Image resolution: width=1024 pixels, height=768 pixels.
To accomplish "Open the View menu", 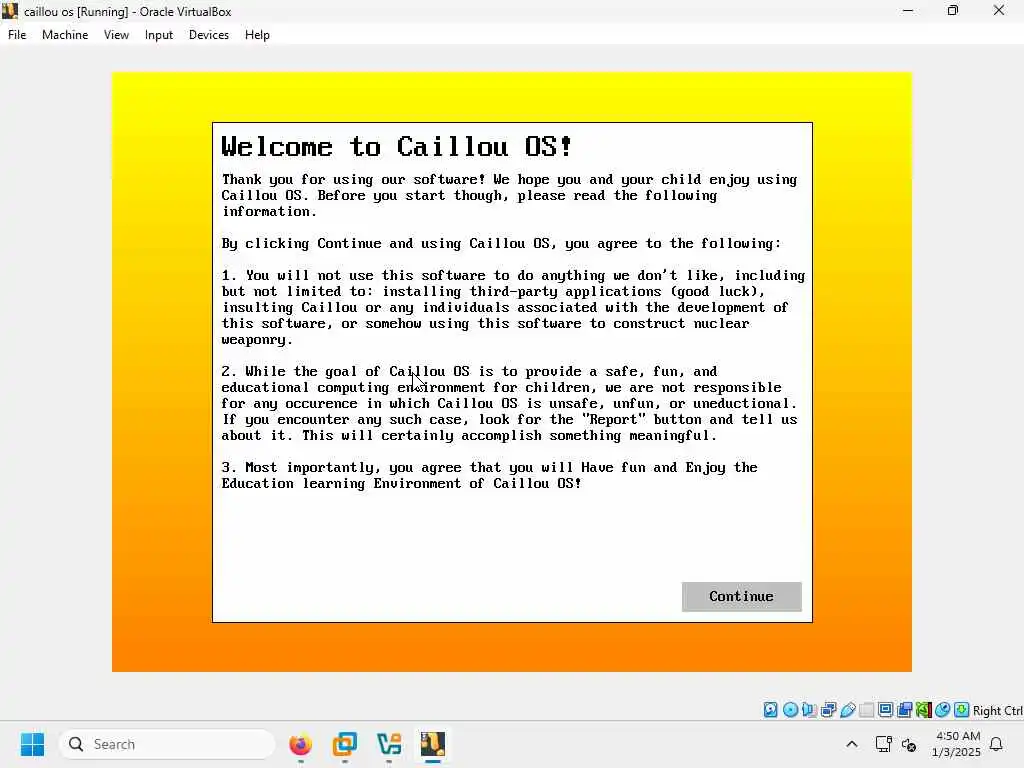I will 116,35.
